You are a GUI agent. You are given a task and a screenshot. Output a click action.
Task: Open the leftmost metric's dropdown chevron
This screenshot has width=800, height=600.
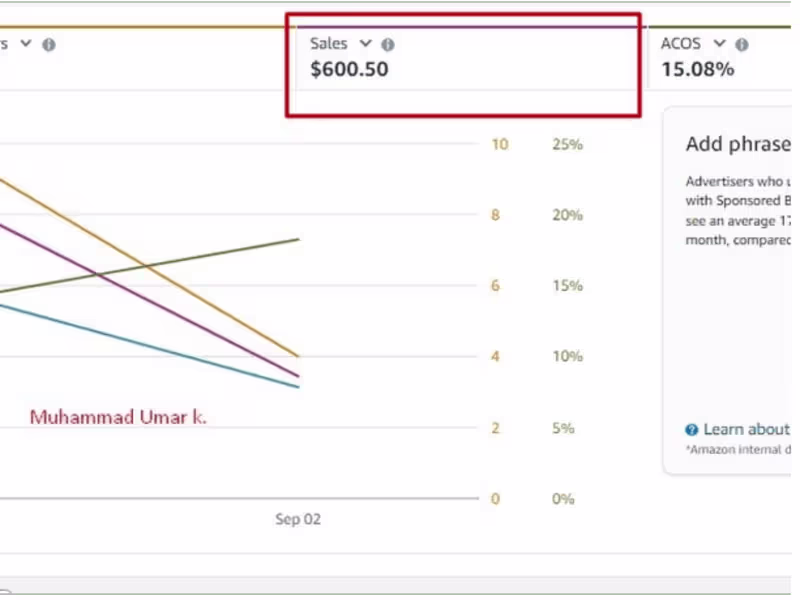click(x=26, y=44)
